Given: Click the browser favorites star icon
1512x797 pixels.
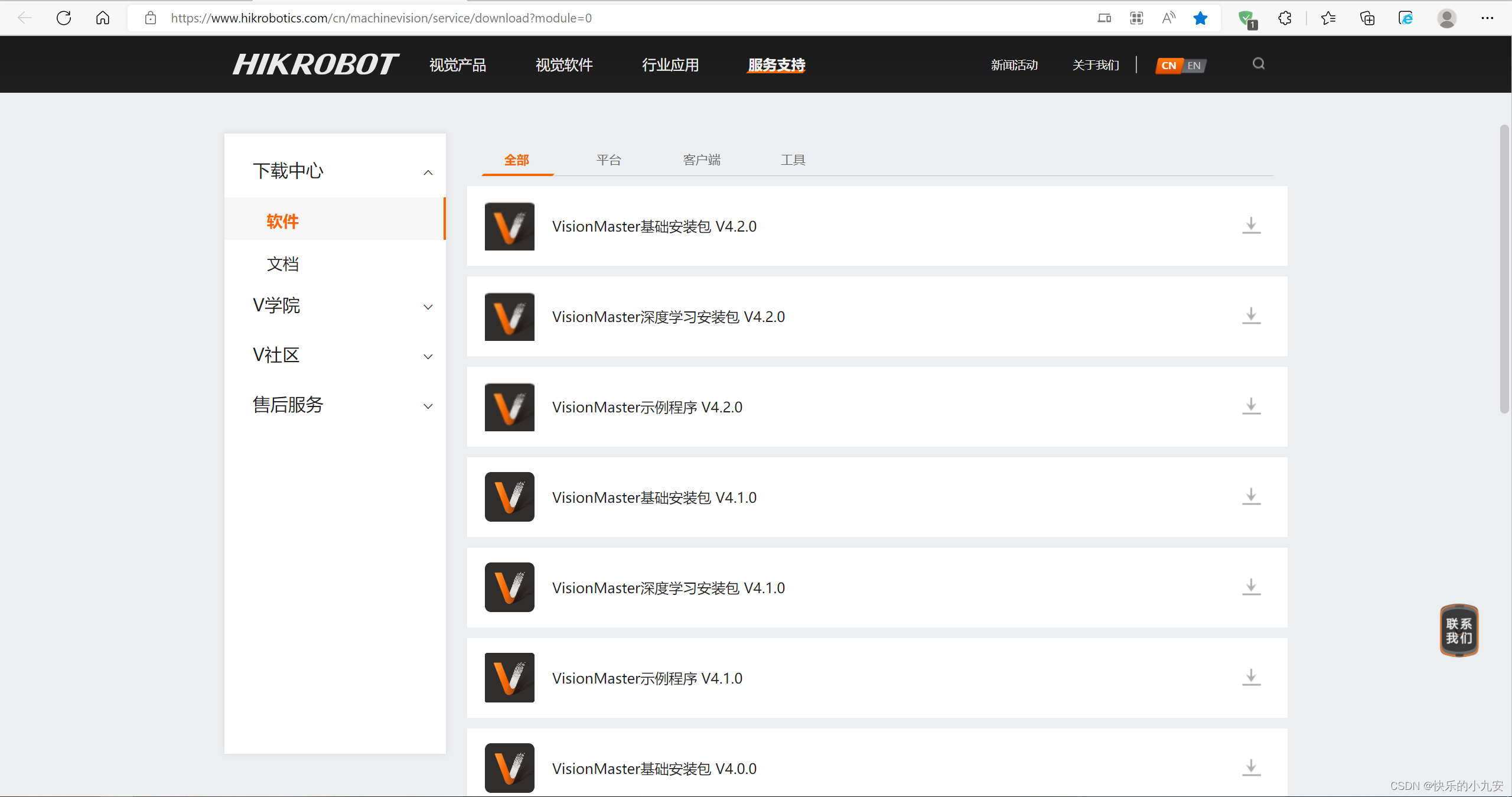Looking at the screenshot, I should [x=1200, y=18].
